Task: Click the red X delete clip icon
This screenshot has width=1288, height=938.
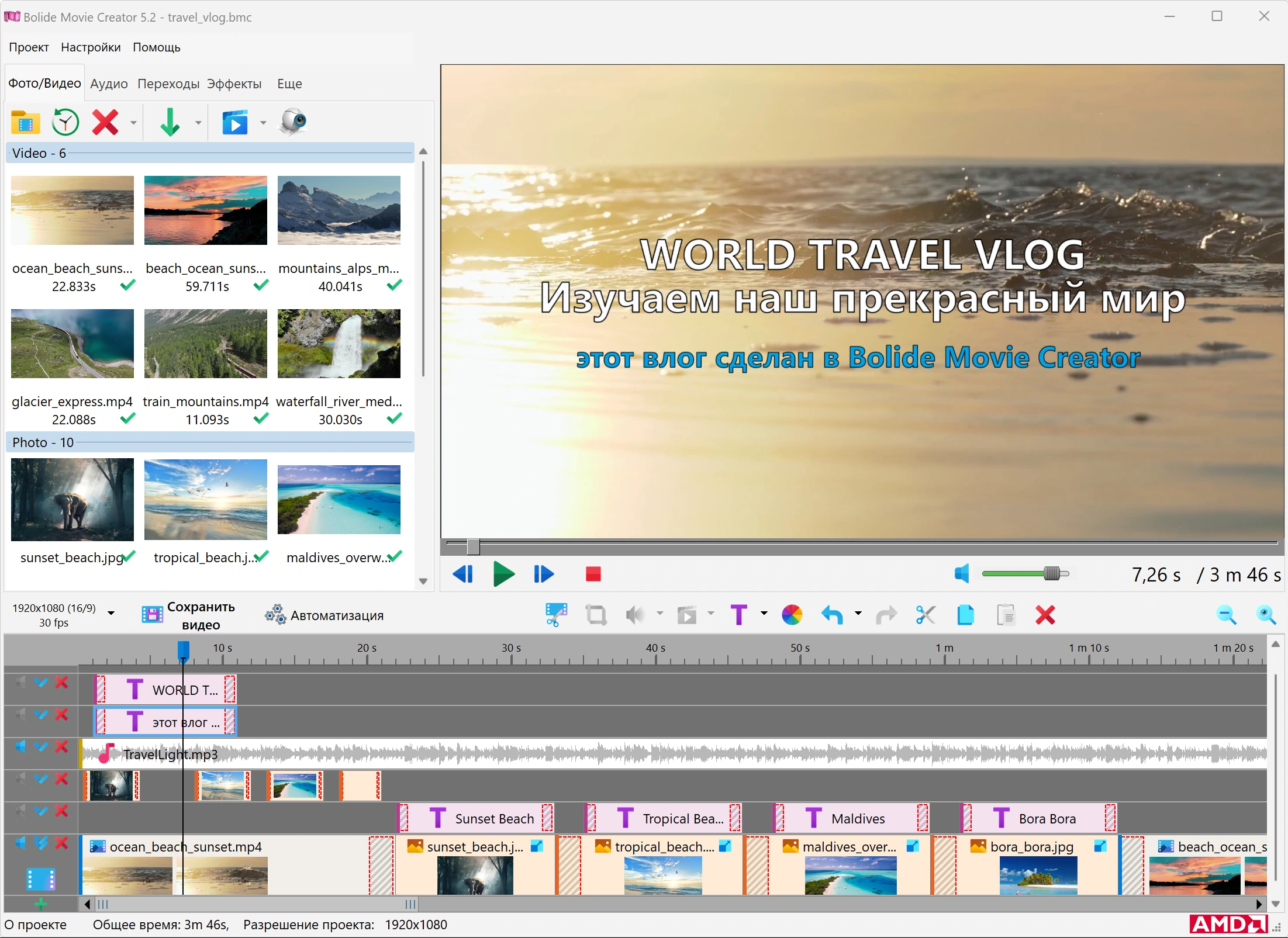Action: [1045, 615]
